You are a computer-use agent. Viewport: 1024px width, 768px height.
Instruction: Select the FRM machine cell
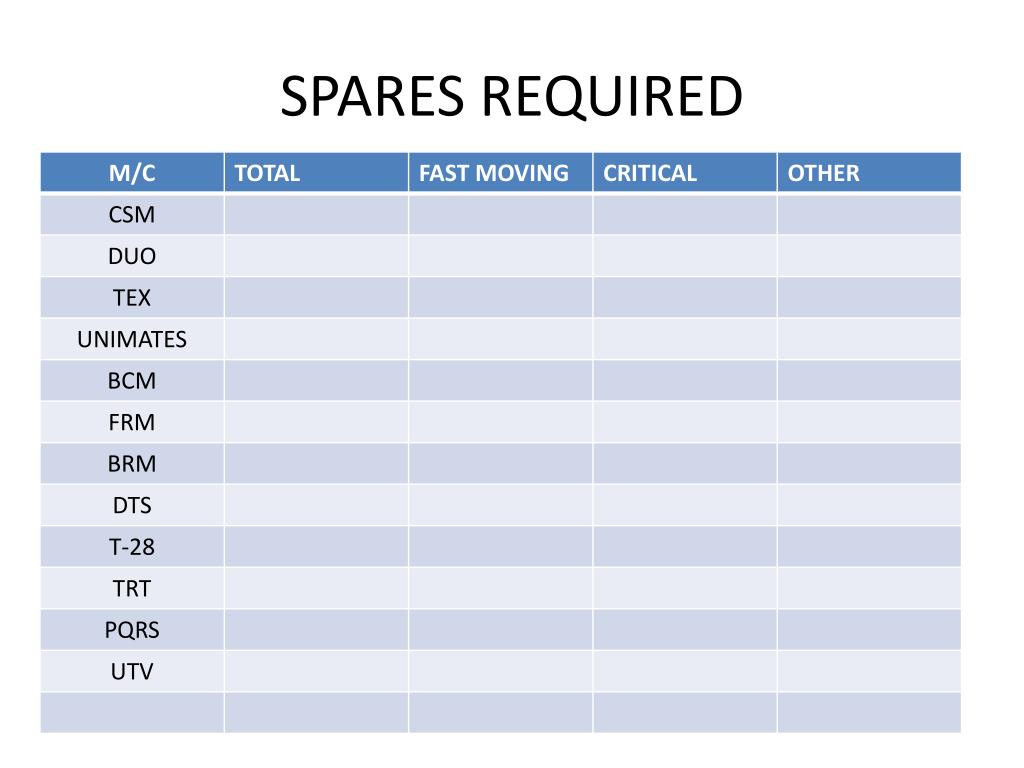click(132, 423)
